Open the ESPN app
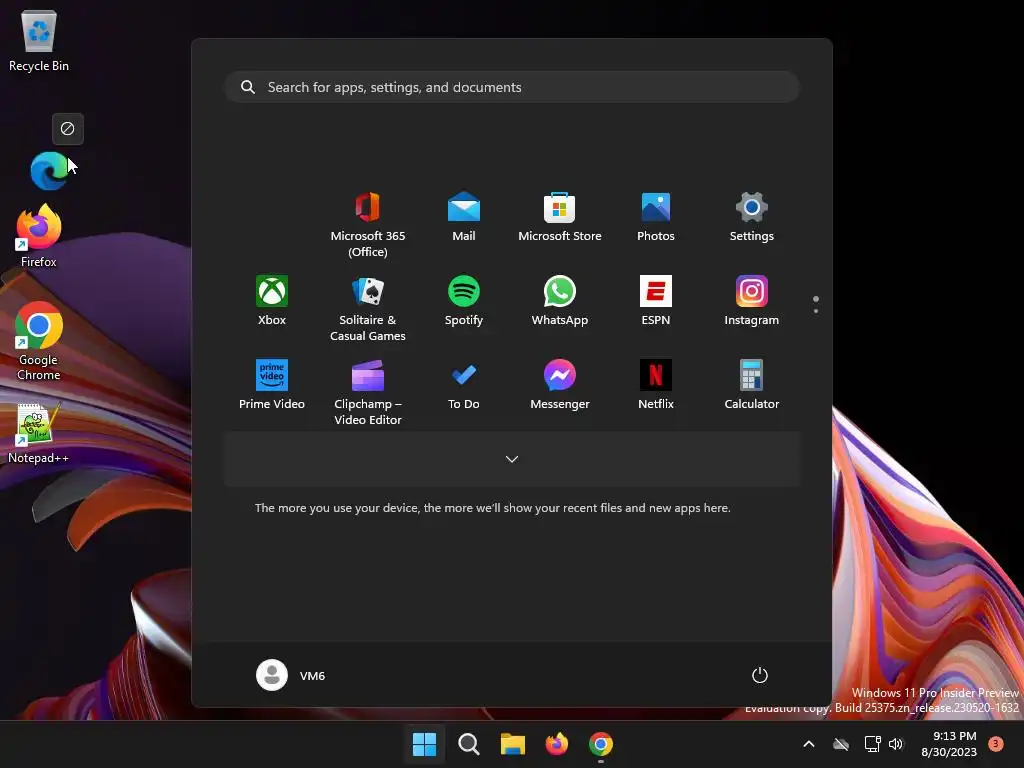 coord(656,300)
